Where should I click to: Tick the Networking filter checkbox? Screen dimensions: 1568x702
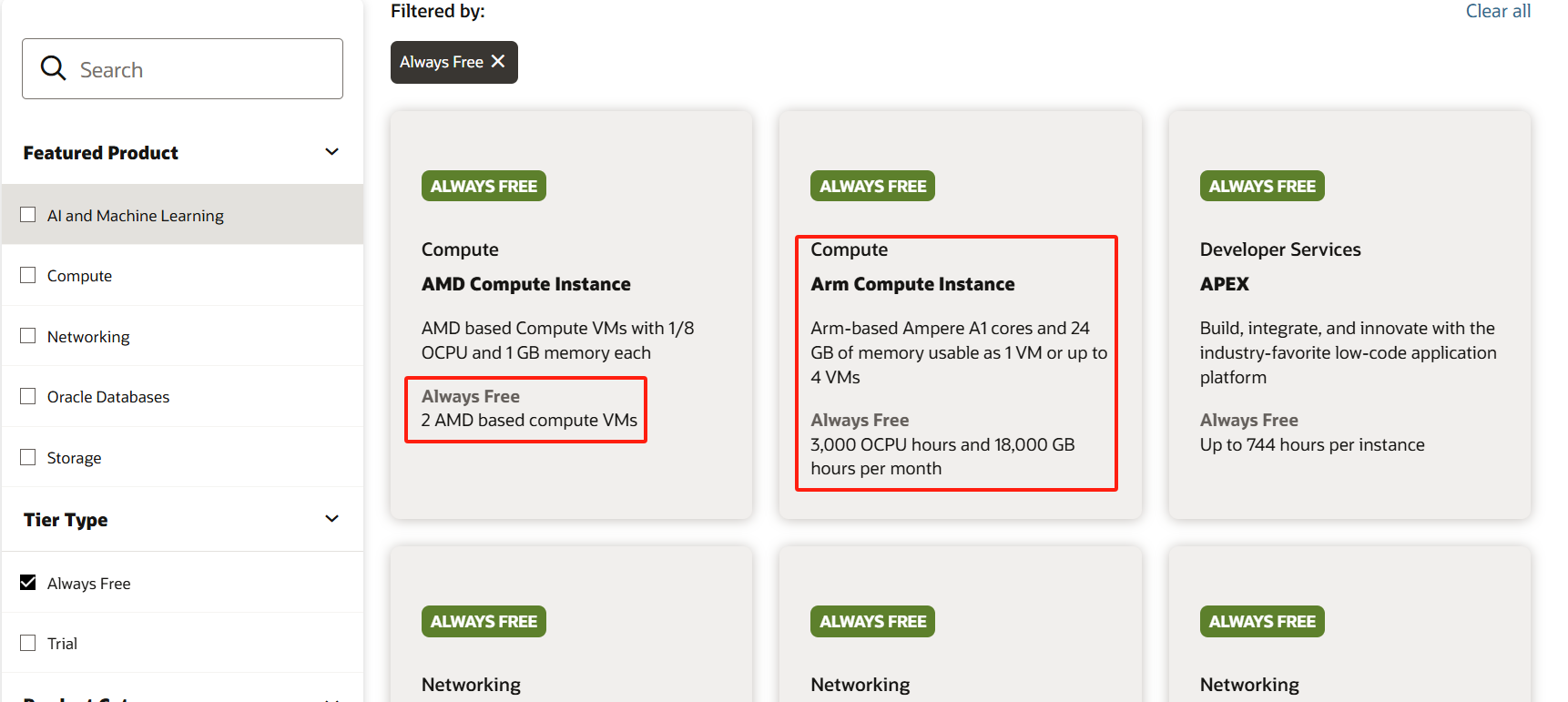28,336
